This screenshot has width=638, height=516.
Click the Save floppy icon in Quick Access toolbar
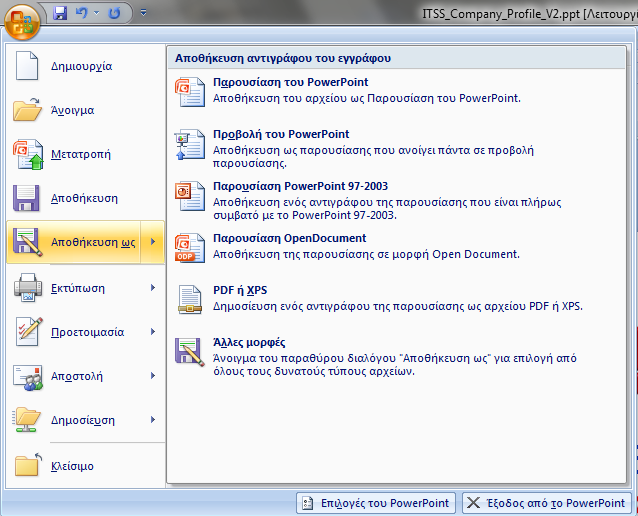60,13
